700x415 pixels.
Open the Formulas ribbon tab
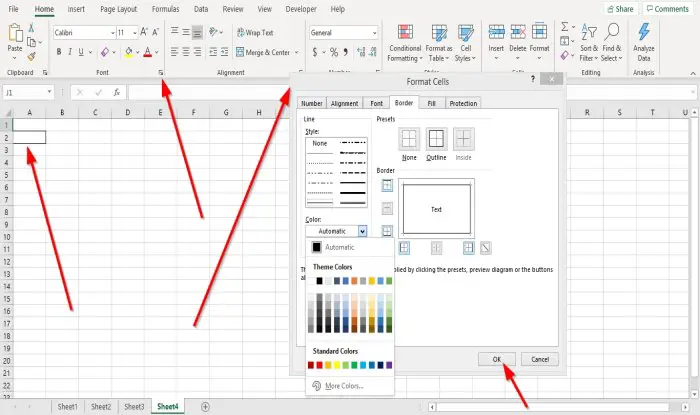[x=165, y=9]
